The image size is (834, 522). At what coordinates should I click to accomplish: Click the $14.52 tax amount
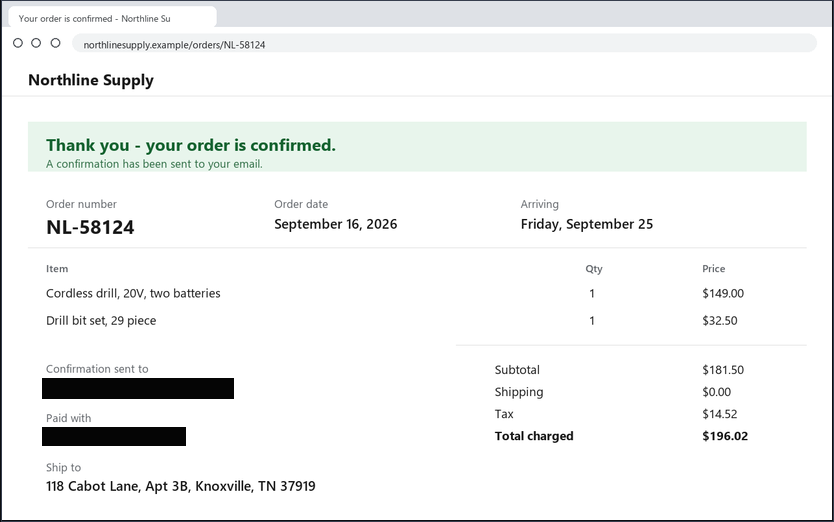[x=720, y=414]
